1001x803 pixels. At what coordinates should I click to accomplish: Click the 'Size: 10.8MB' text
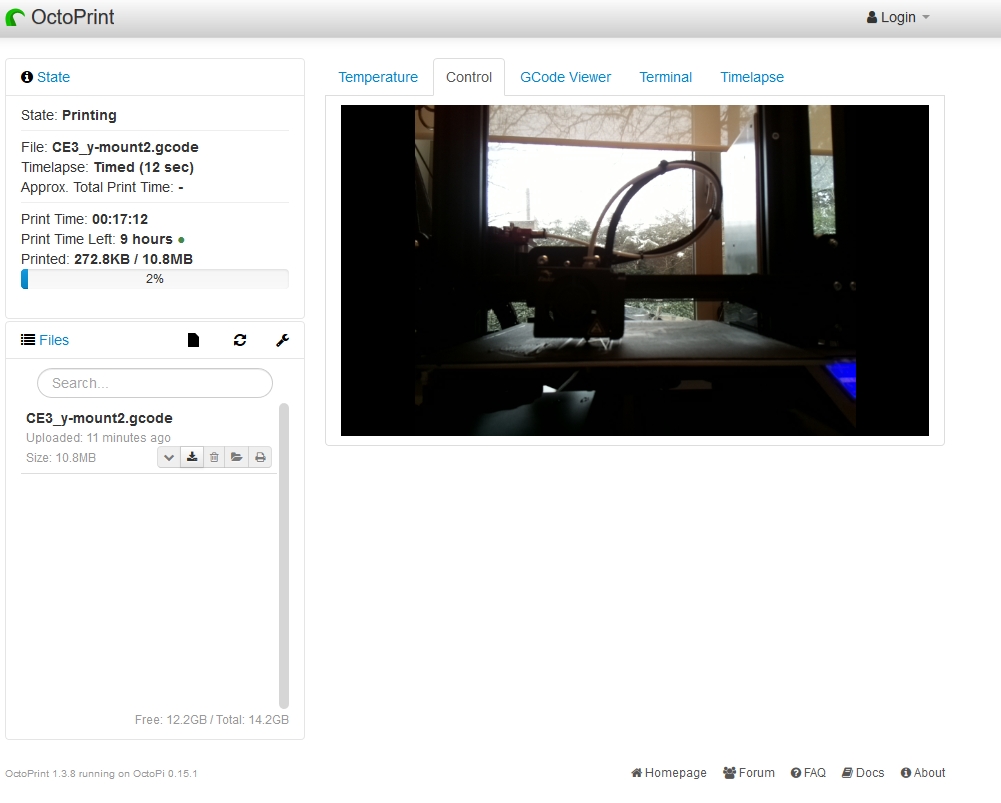[61, 458]
